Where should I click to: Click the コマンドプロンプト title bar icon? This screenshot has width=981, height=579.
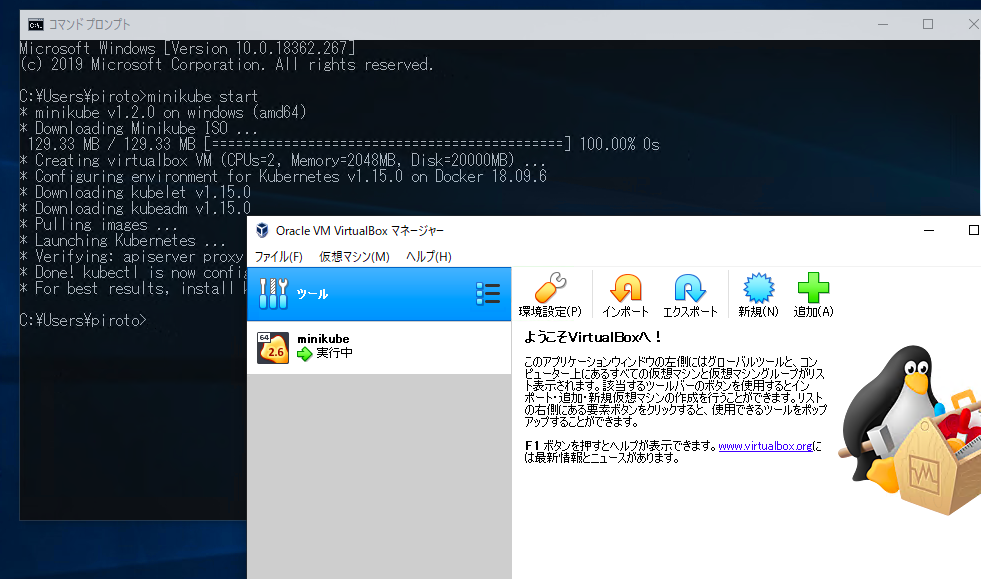(x=35, y=24)
